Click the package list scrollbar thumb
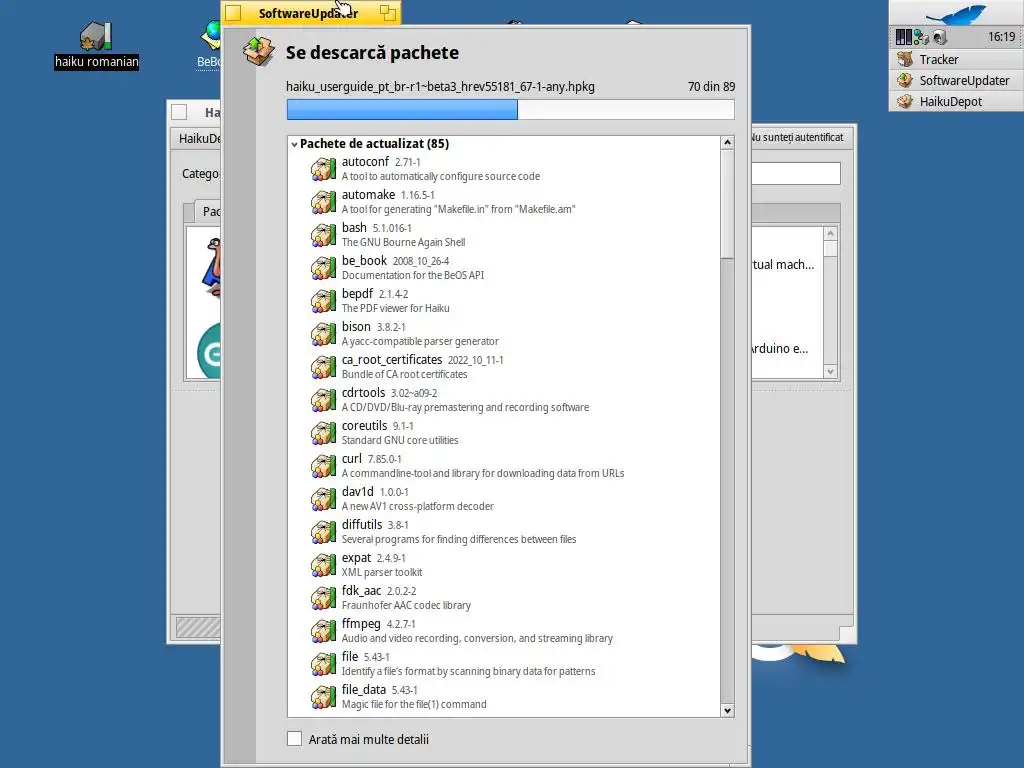Image resolution: width=1024 pixels, height=768 pixels. point(728,204)
